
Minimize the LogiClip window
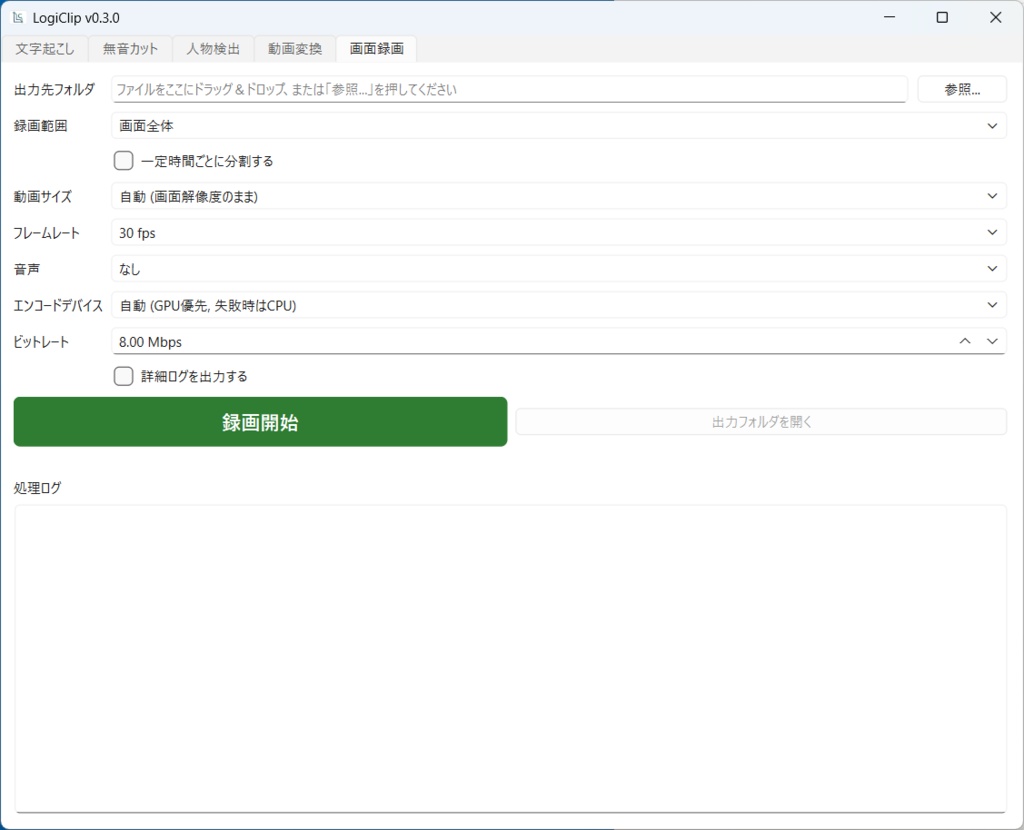tap(889, 18)
